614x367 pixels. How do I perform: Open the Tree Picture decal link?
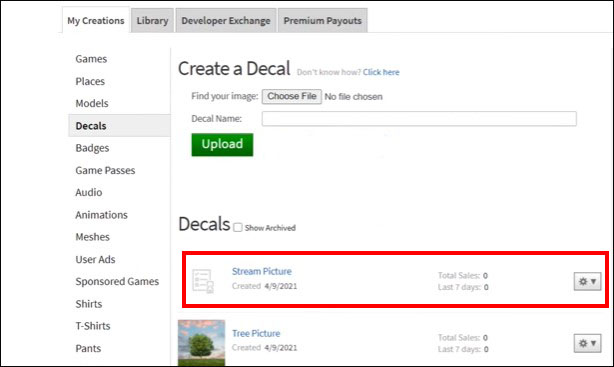pos(256,333)
